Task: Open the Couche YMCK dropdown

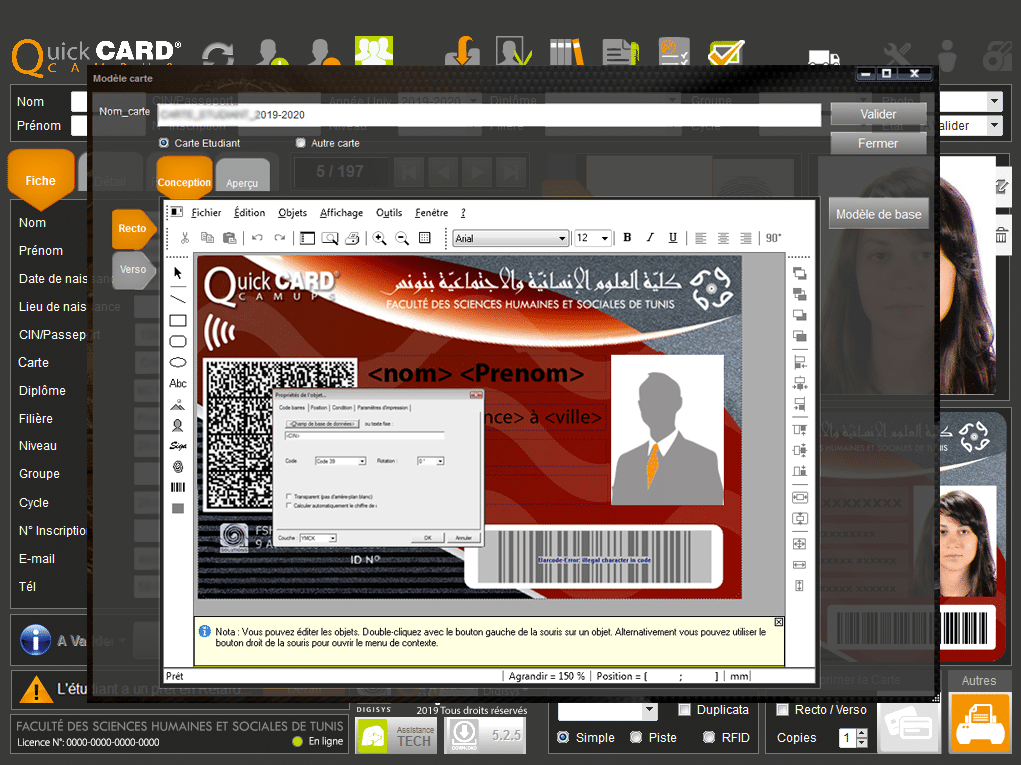Action: 333,538
